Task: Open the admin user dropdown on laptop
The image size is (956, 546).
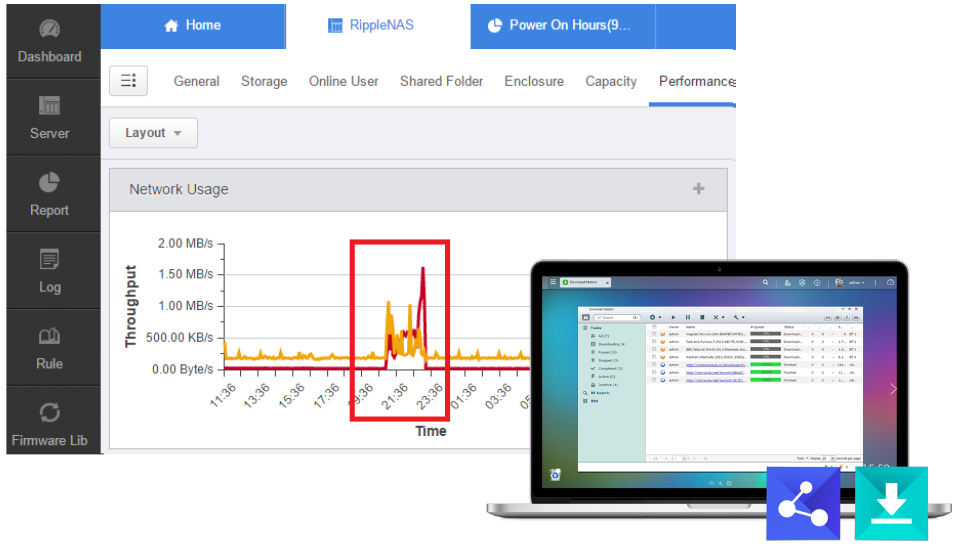Action: 857,282
